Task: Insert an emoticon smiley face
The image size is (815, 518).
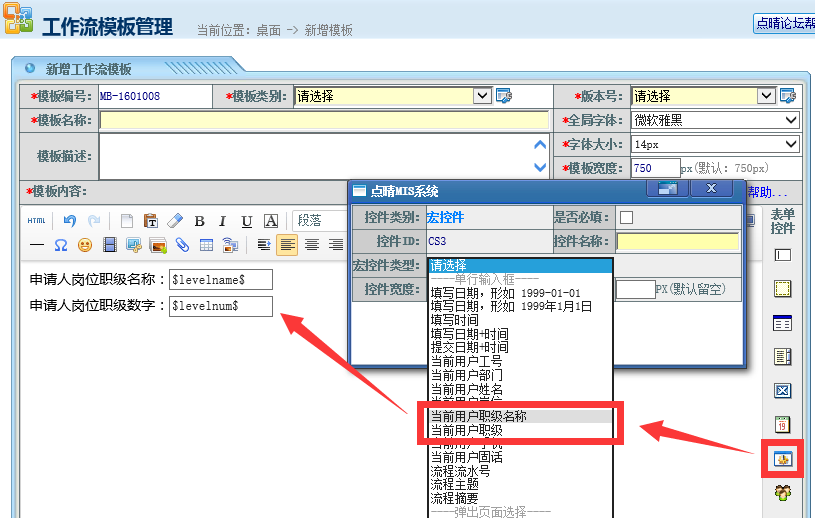Action: point(86,244)
